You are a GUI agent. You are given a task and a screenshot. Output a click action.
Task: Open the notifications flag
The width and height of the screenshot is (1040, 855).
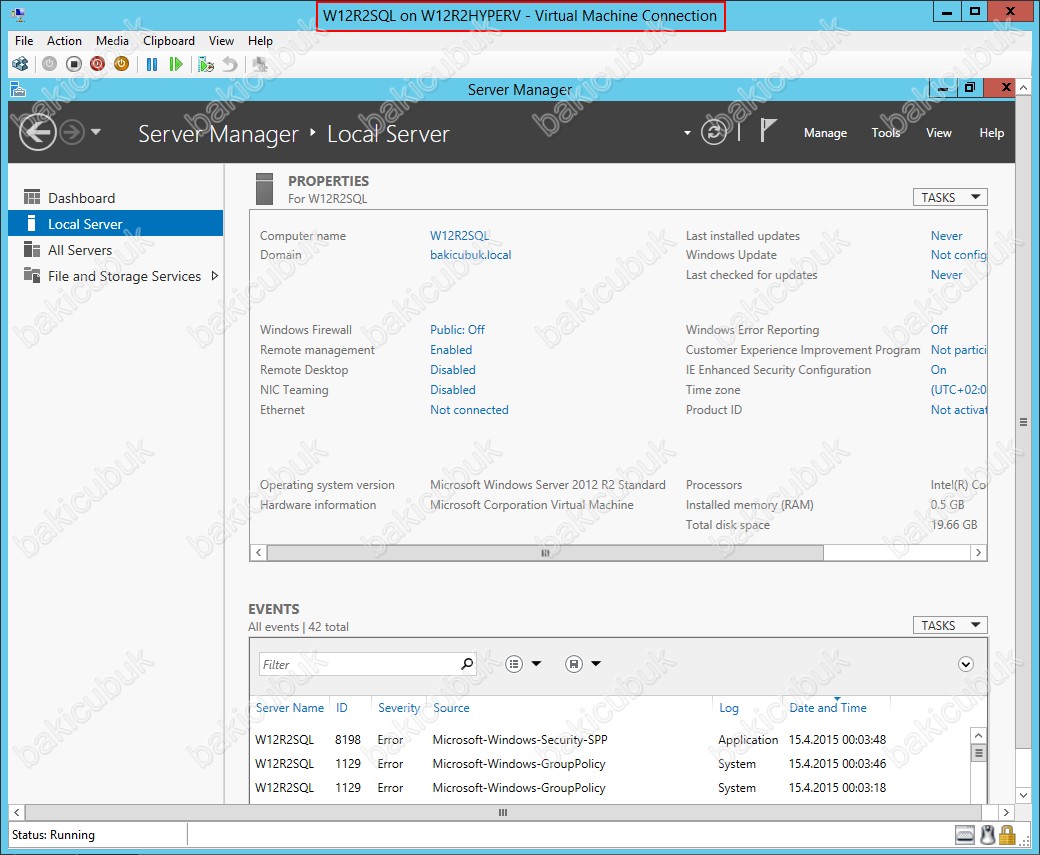click(x=767, y=130)
